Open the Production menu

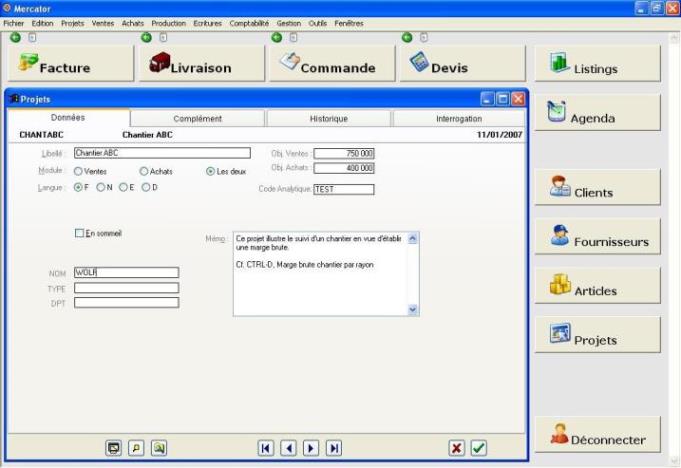[x=169, y=23]
